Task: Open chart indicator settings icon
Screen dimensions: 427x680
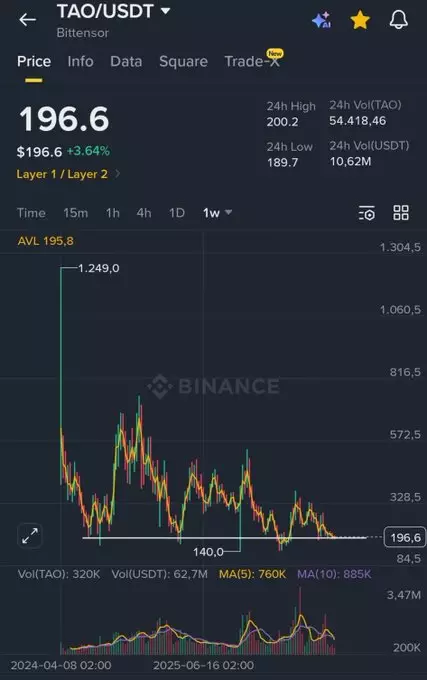Action: 367,213
